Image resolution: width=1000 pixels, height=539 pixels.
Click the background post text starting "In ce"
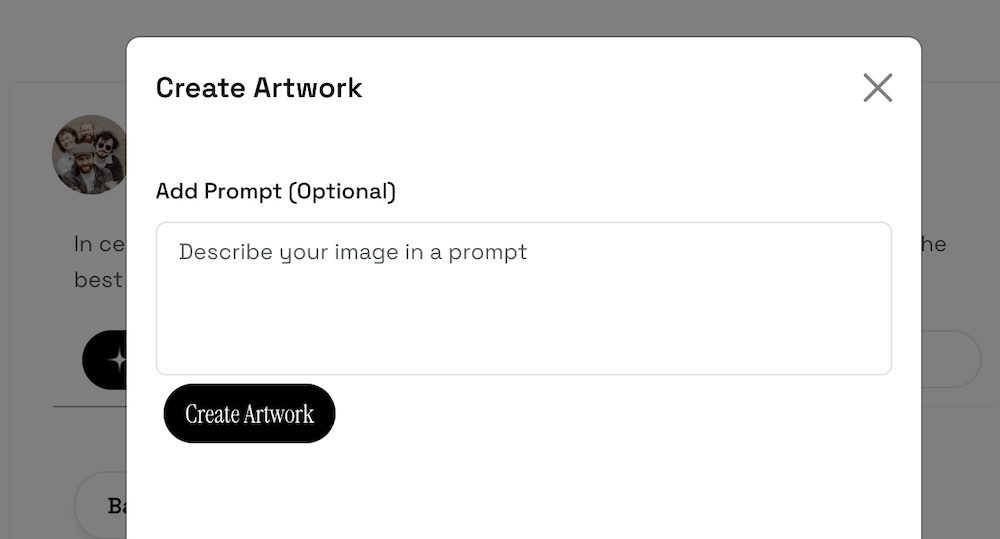point(99,244)
